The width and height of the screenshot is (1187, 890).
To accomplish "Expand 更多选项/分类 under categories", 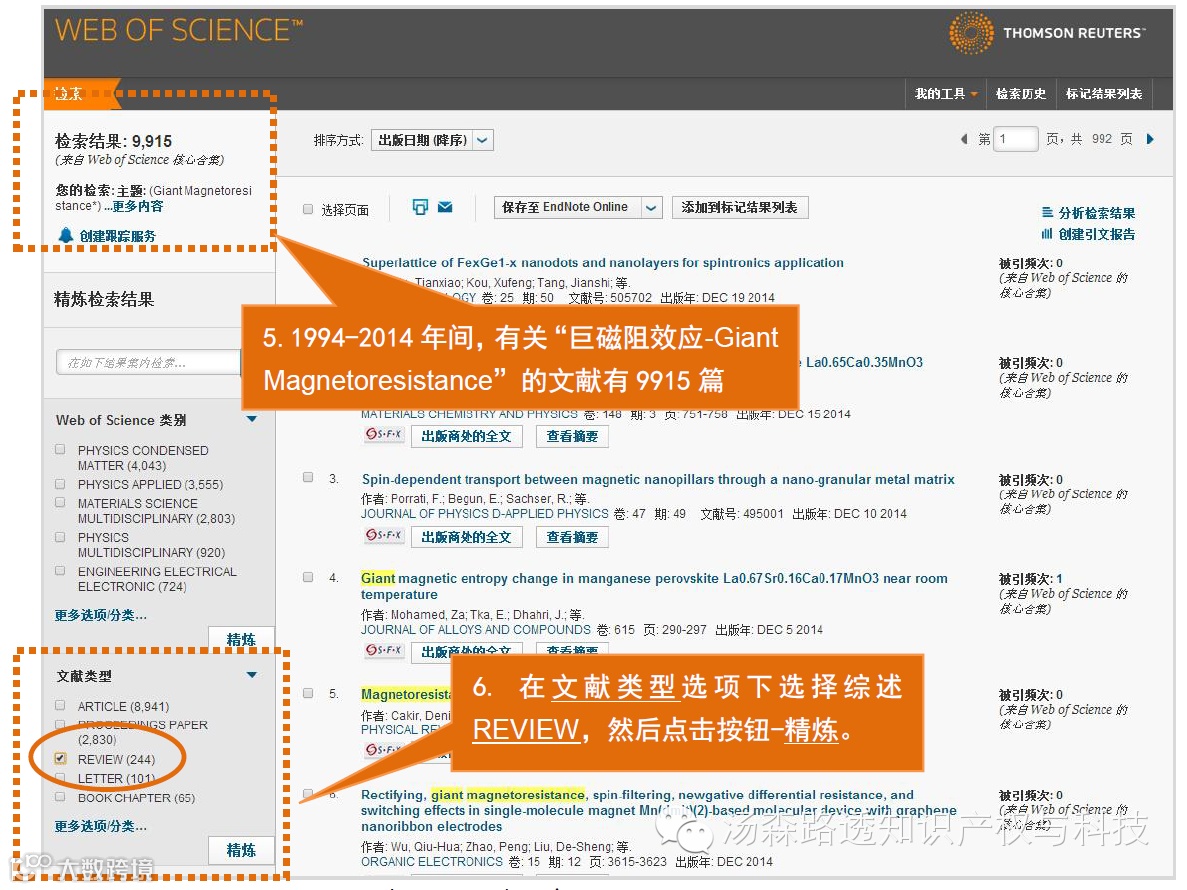I will pyautogui.click(x=101, y=615).
